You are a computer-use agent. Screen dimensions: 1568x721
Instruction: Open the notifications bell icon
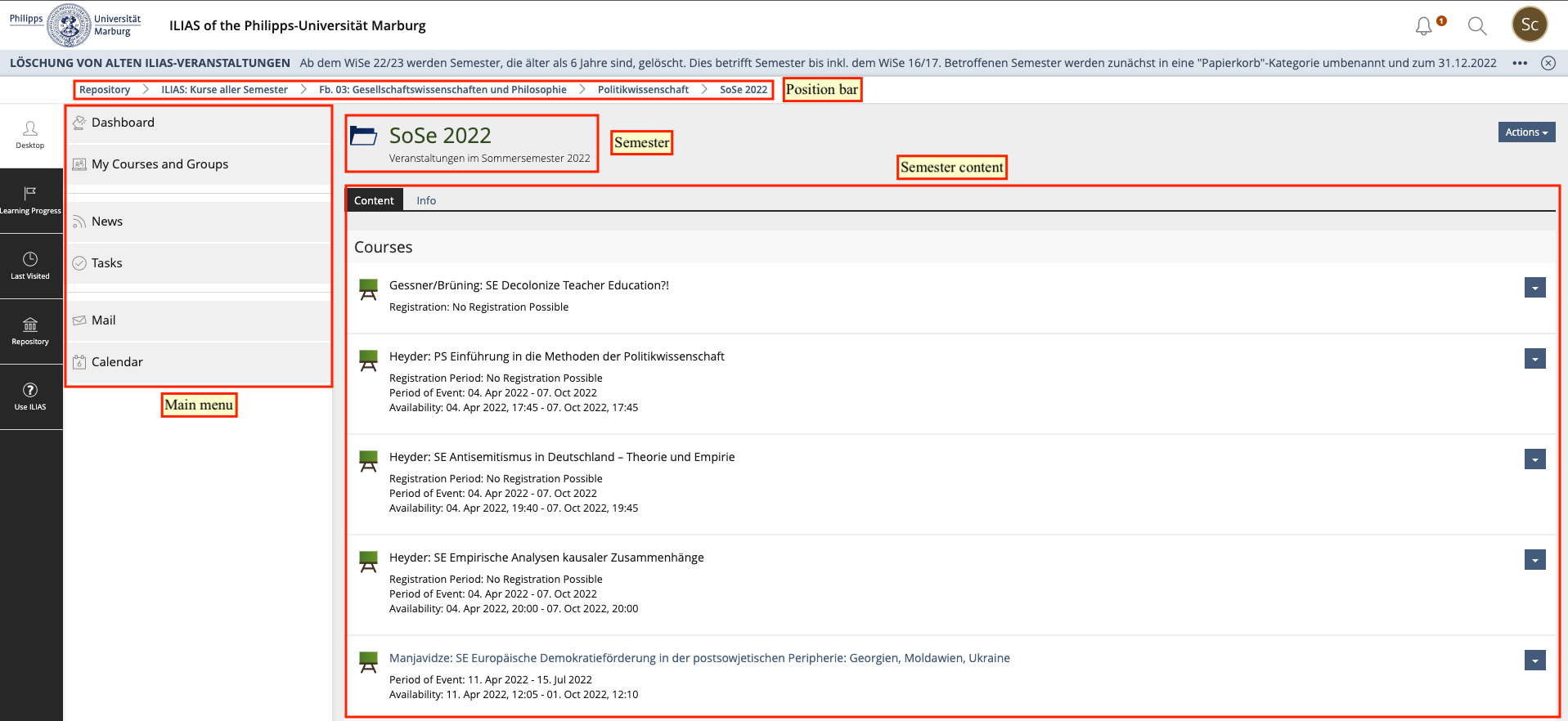[x=1424, y=26]
